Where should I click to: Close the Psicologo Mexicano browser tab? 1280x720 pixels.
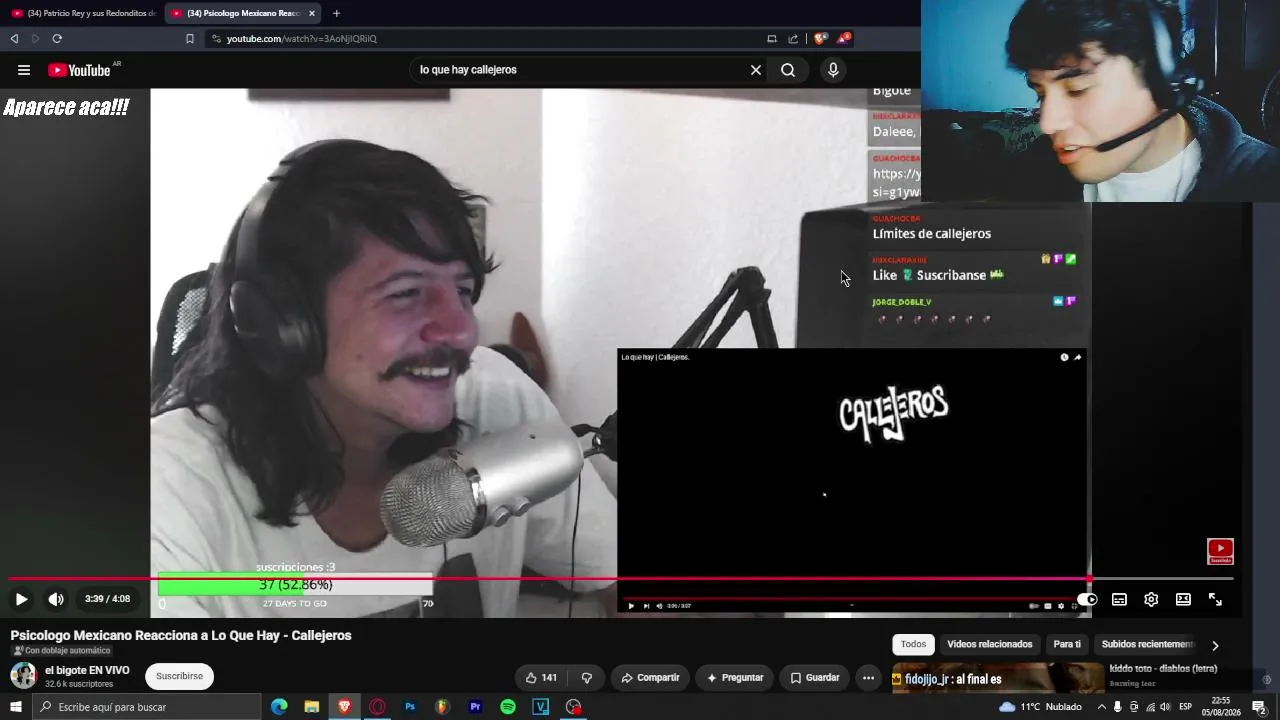(x=312, y=13)
